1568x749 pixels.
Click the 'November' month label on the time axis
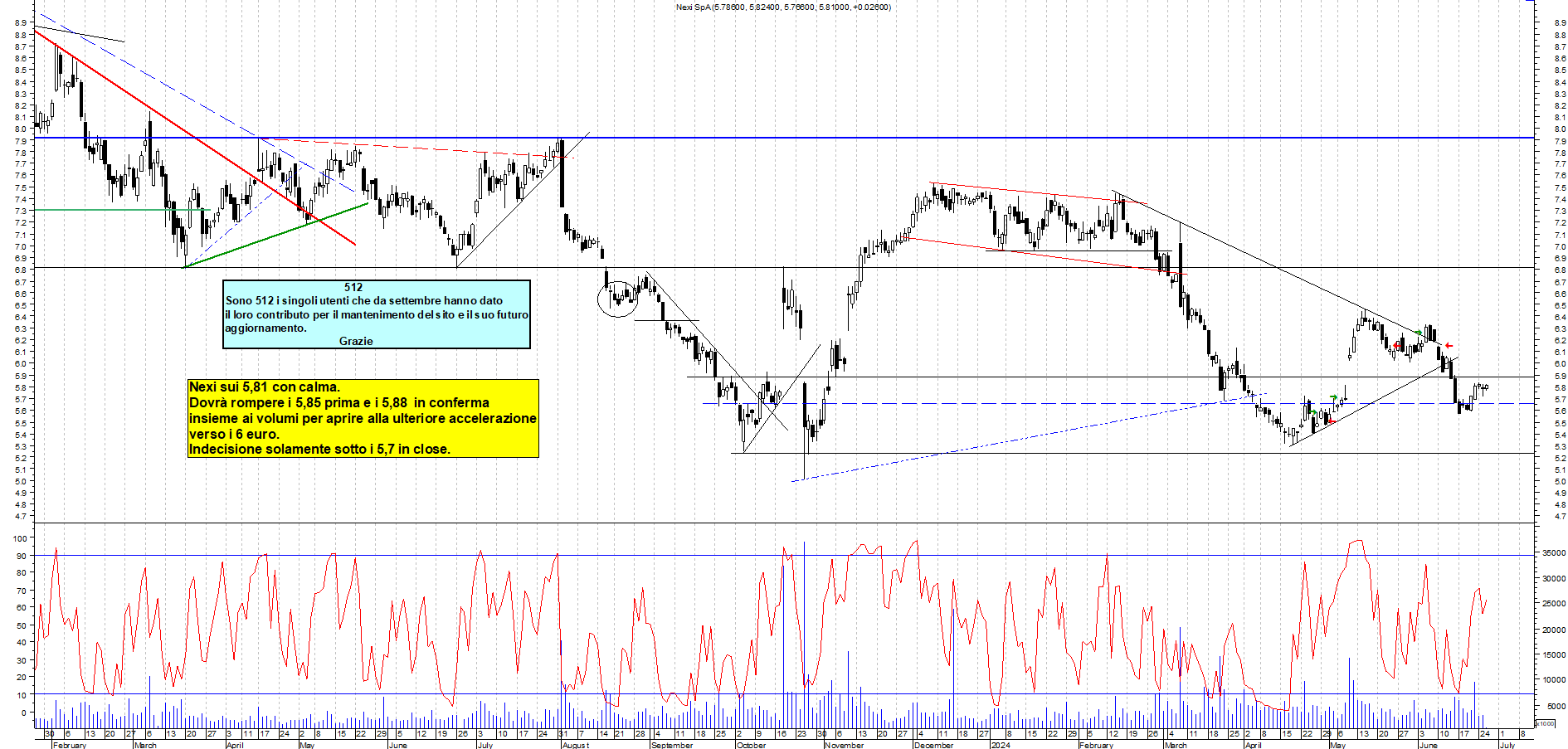point(845,745)
